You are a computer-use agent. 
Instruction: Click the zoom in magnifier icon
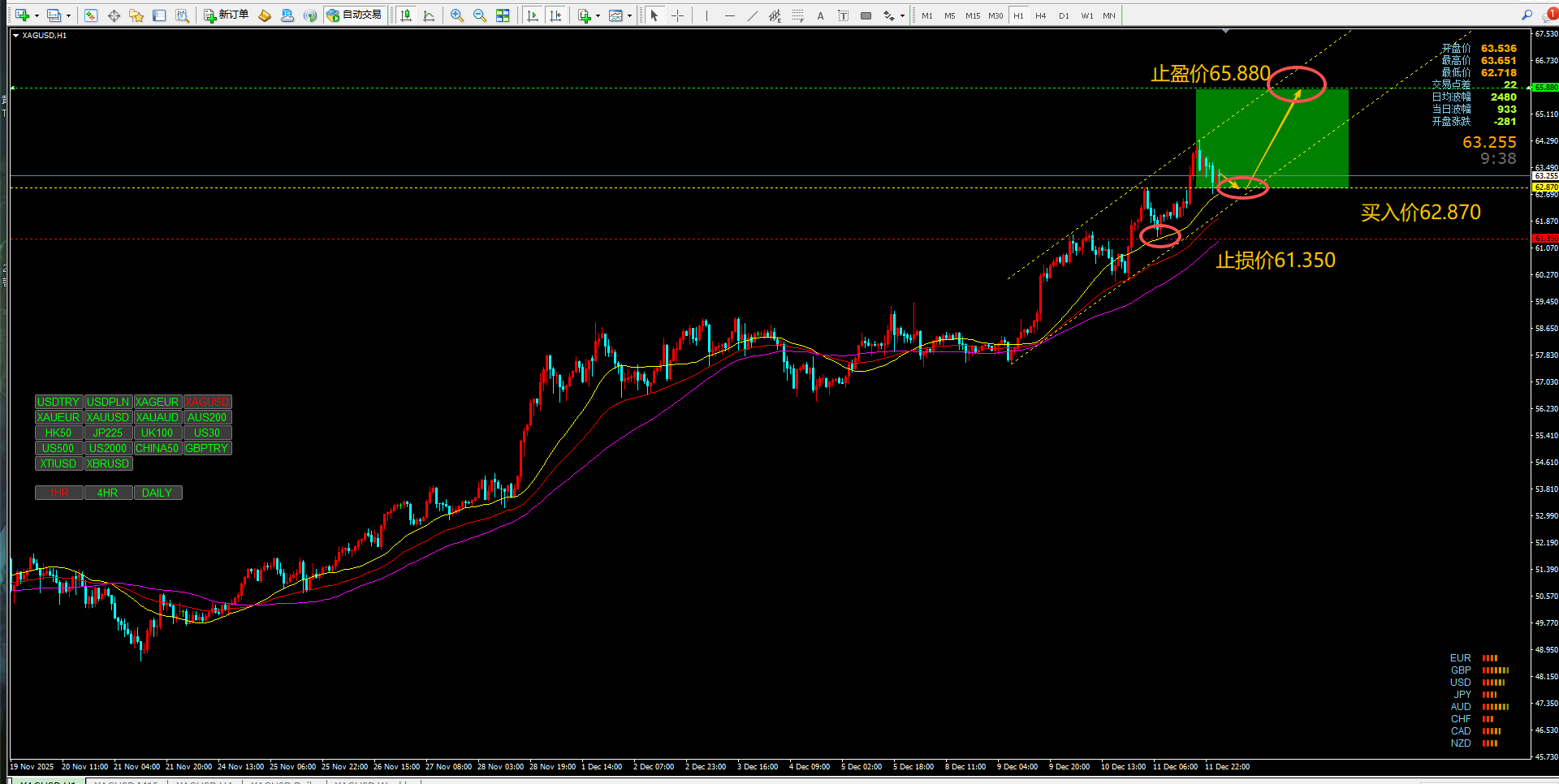click(x=457, y=15)
